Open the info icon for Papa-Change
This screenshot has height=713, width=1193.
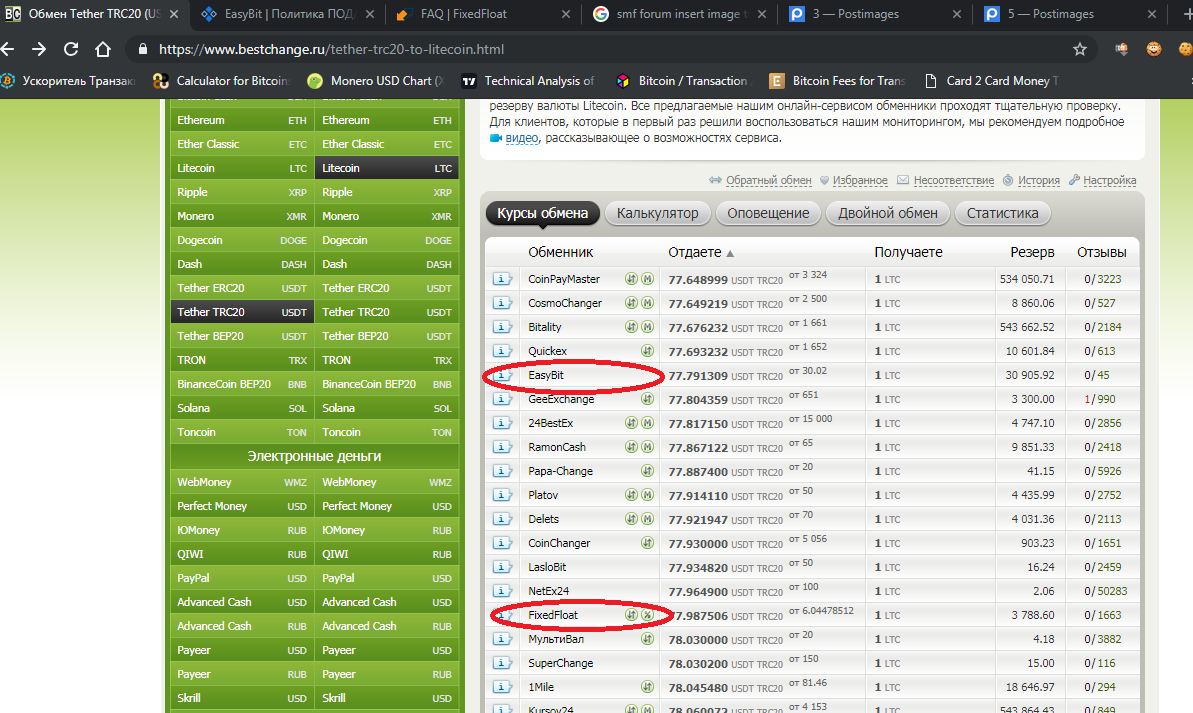pos(501,471)
